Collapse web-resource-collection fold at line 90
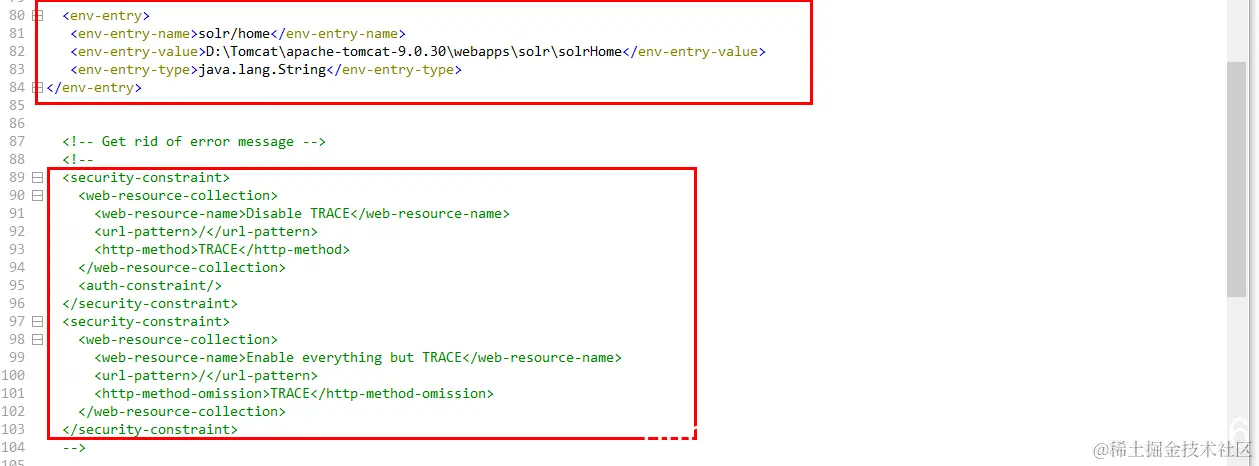 (38, 196)
